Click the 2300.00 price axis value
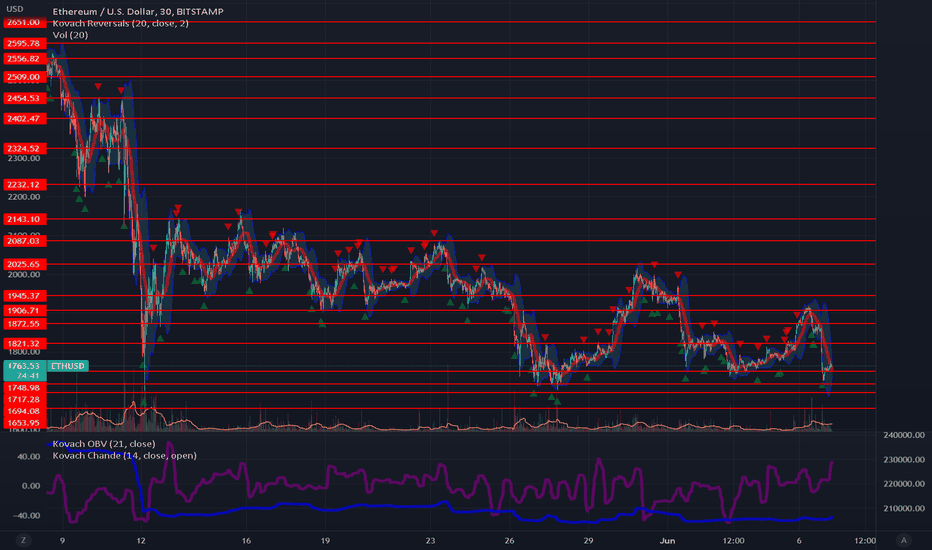932x550 pixels. [x=24, y=158]
